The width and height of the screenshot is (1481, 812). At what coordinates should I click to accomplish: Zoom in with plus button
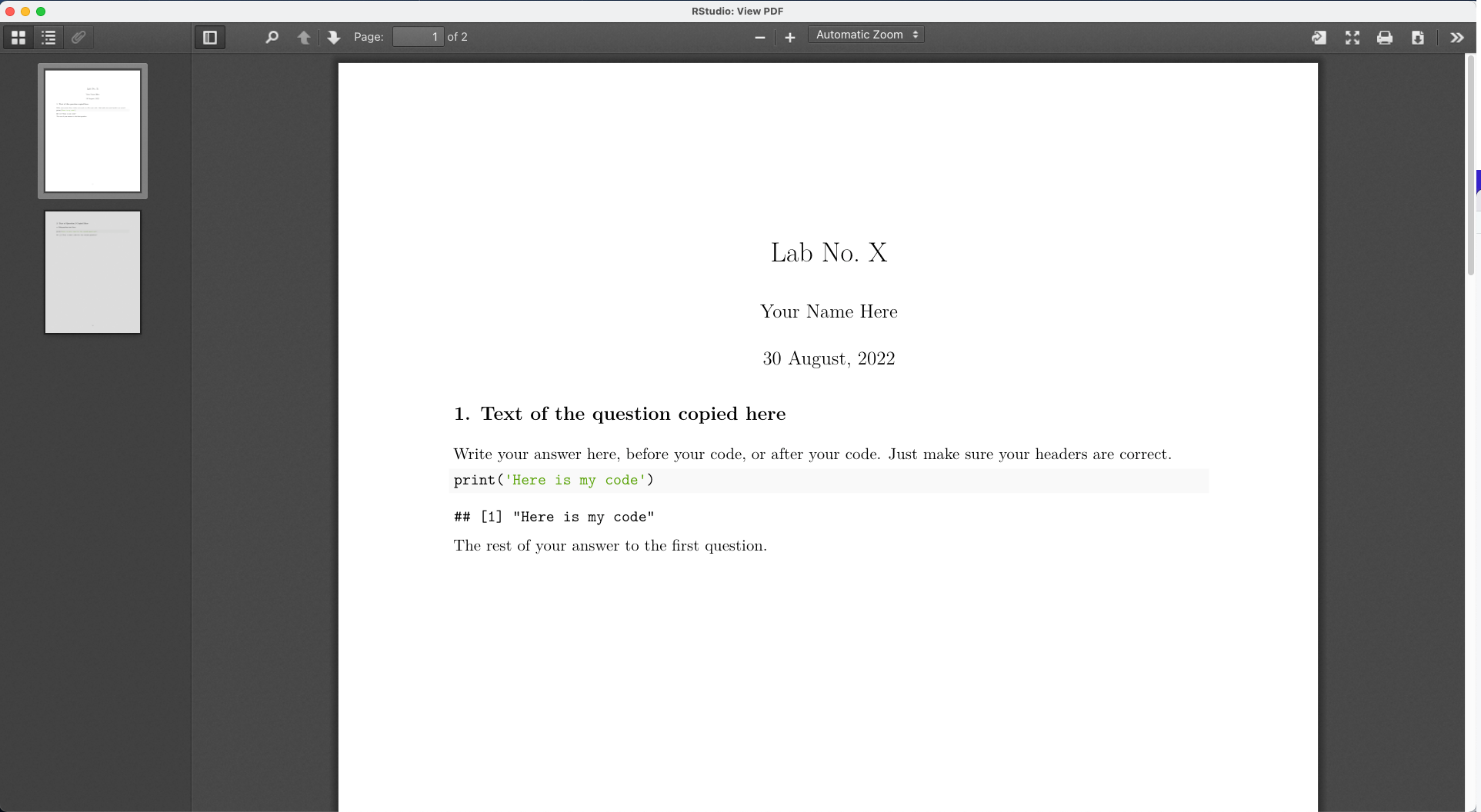tap(790, 37)
